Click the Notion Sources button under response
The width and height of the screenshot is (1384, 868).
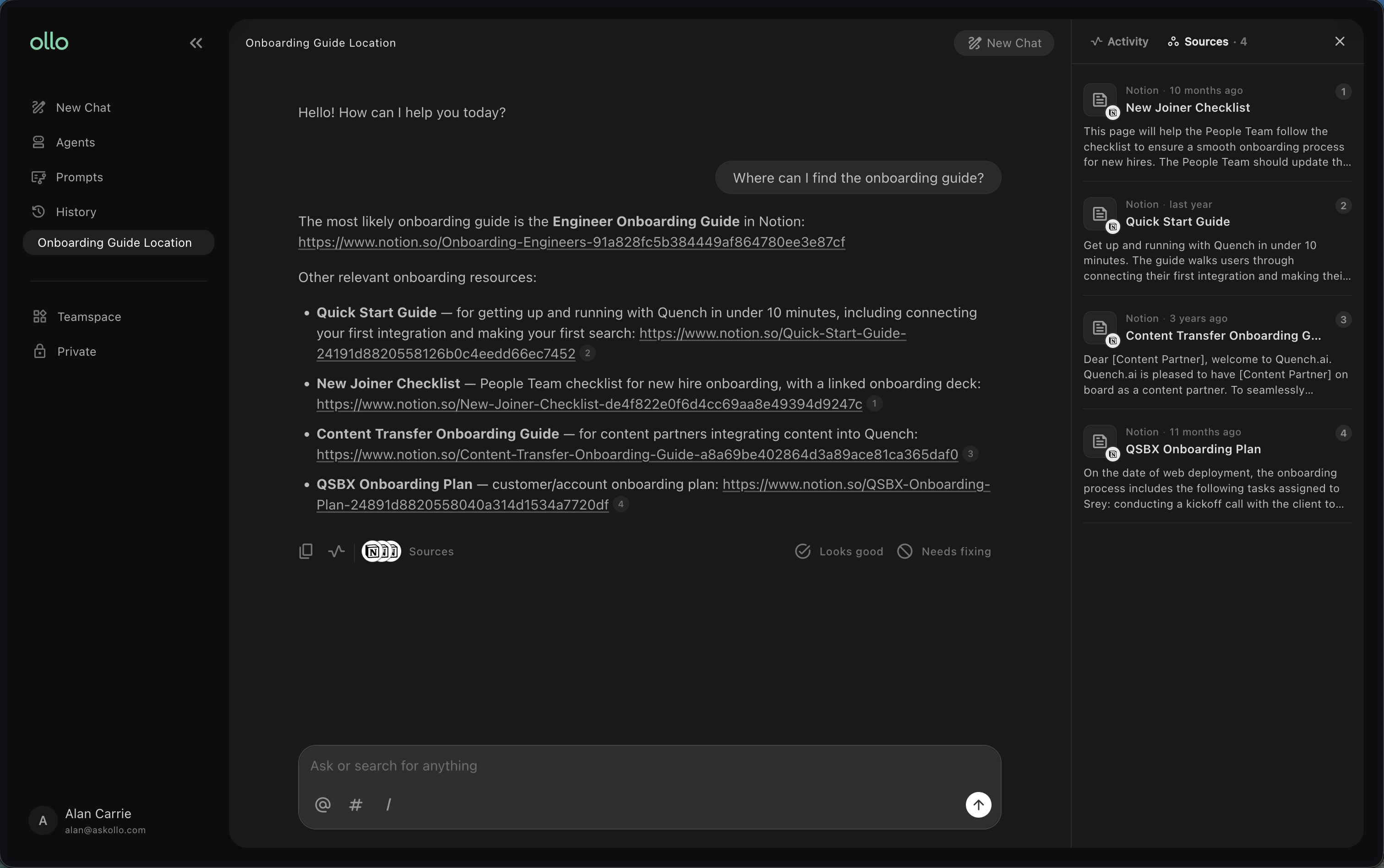tap(408, 552)
